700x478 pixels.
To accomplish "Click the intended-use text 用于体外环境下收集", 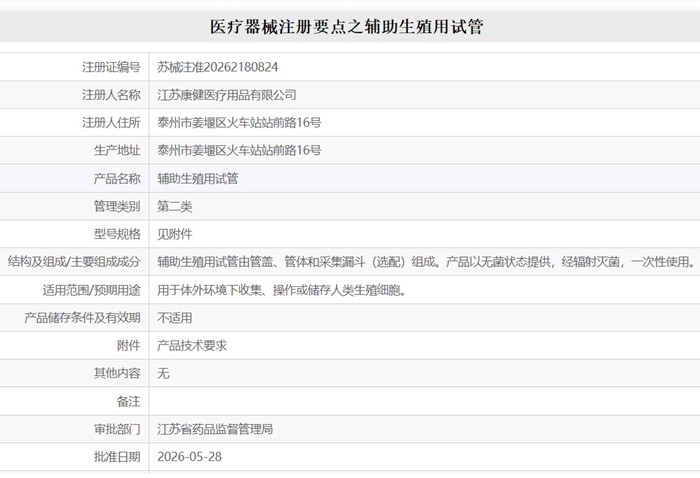I will pos(282,290).
